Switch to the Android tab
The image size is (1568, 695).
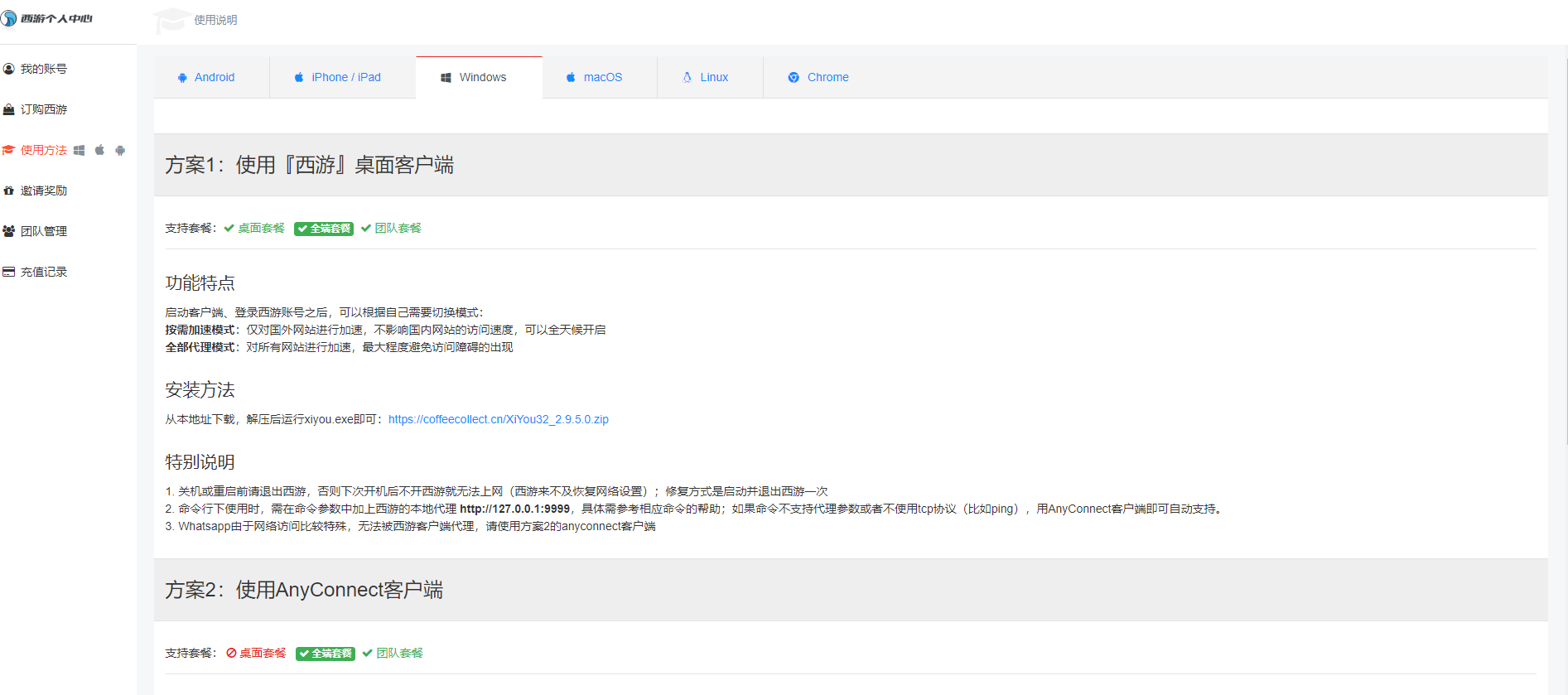211,77
